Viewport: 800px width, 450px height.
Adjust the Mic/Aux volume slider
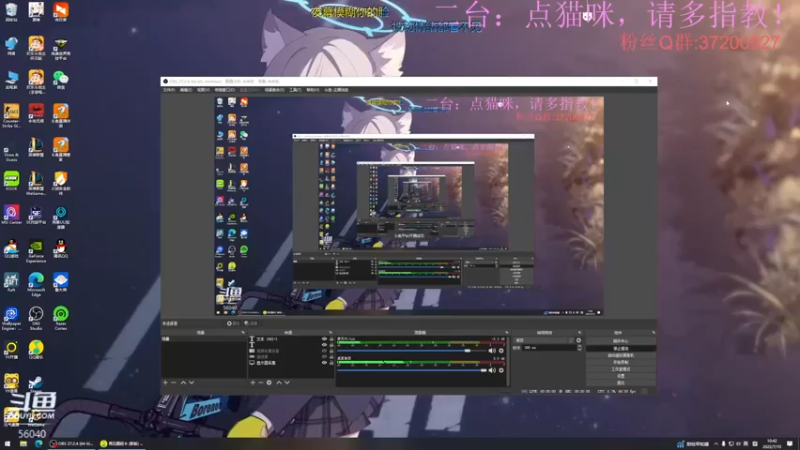(412, 351)
